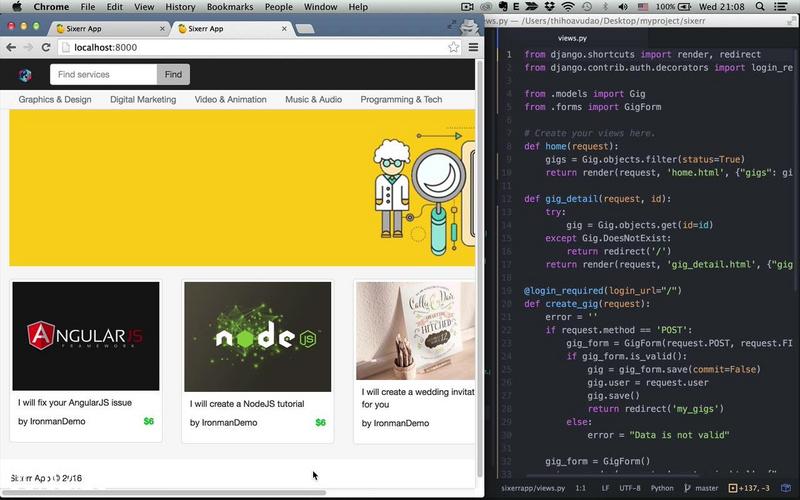The image size is (800, 500).
Task: Click the Wi-Fi status icon
Action: tap(568, 7)
